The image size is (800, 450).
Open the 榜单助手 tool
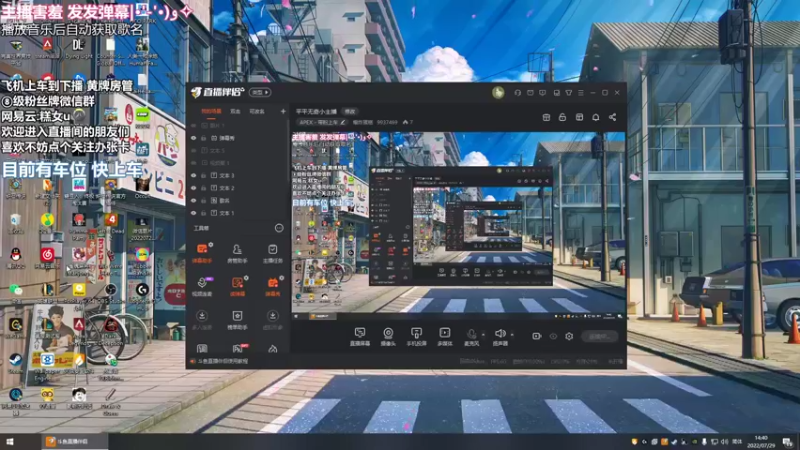point(237,319)
